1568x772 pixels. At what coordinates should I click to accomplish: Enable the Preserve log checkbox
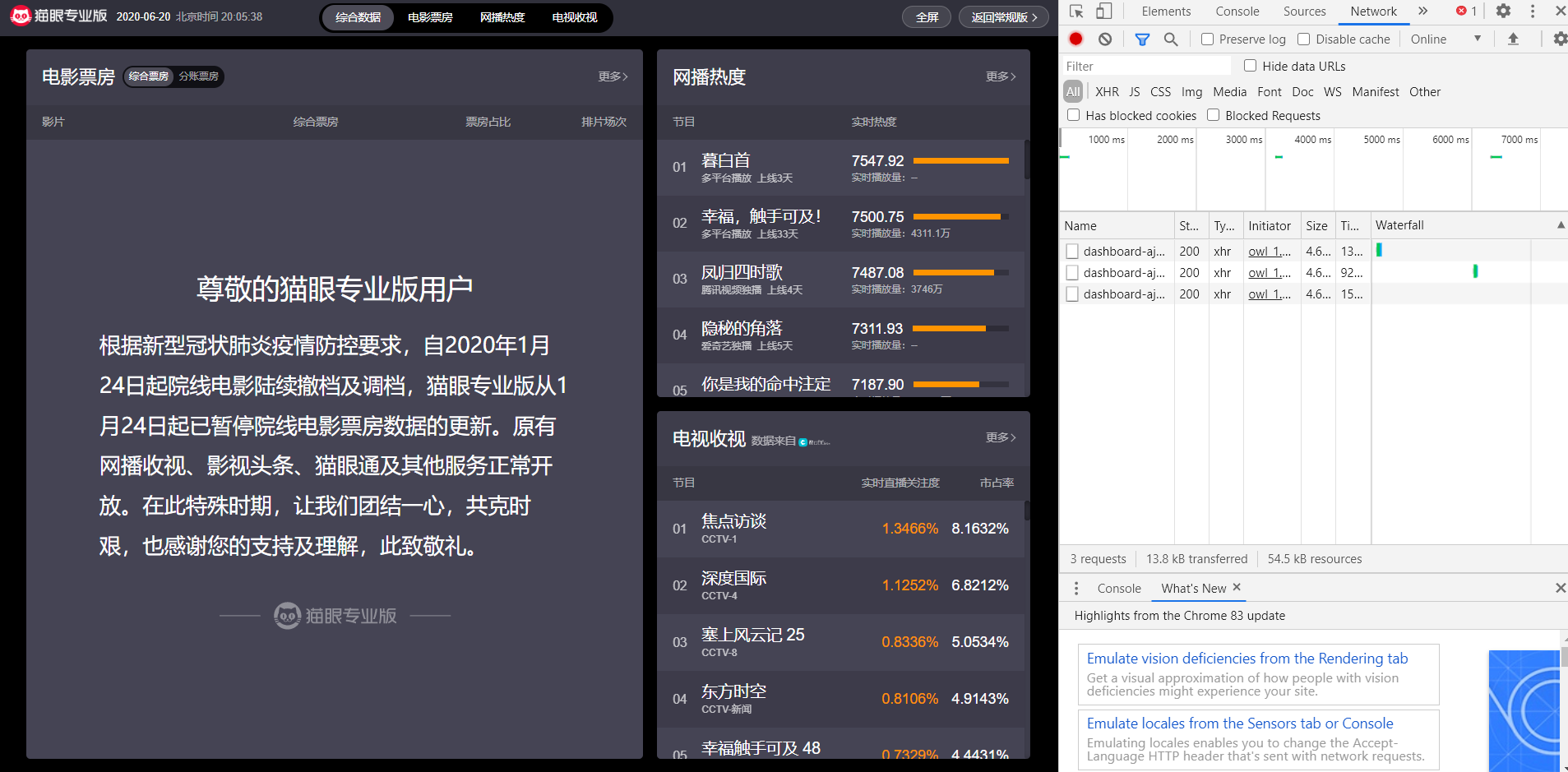[1207, 39]
